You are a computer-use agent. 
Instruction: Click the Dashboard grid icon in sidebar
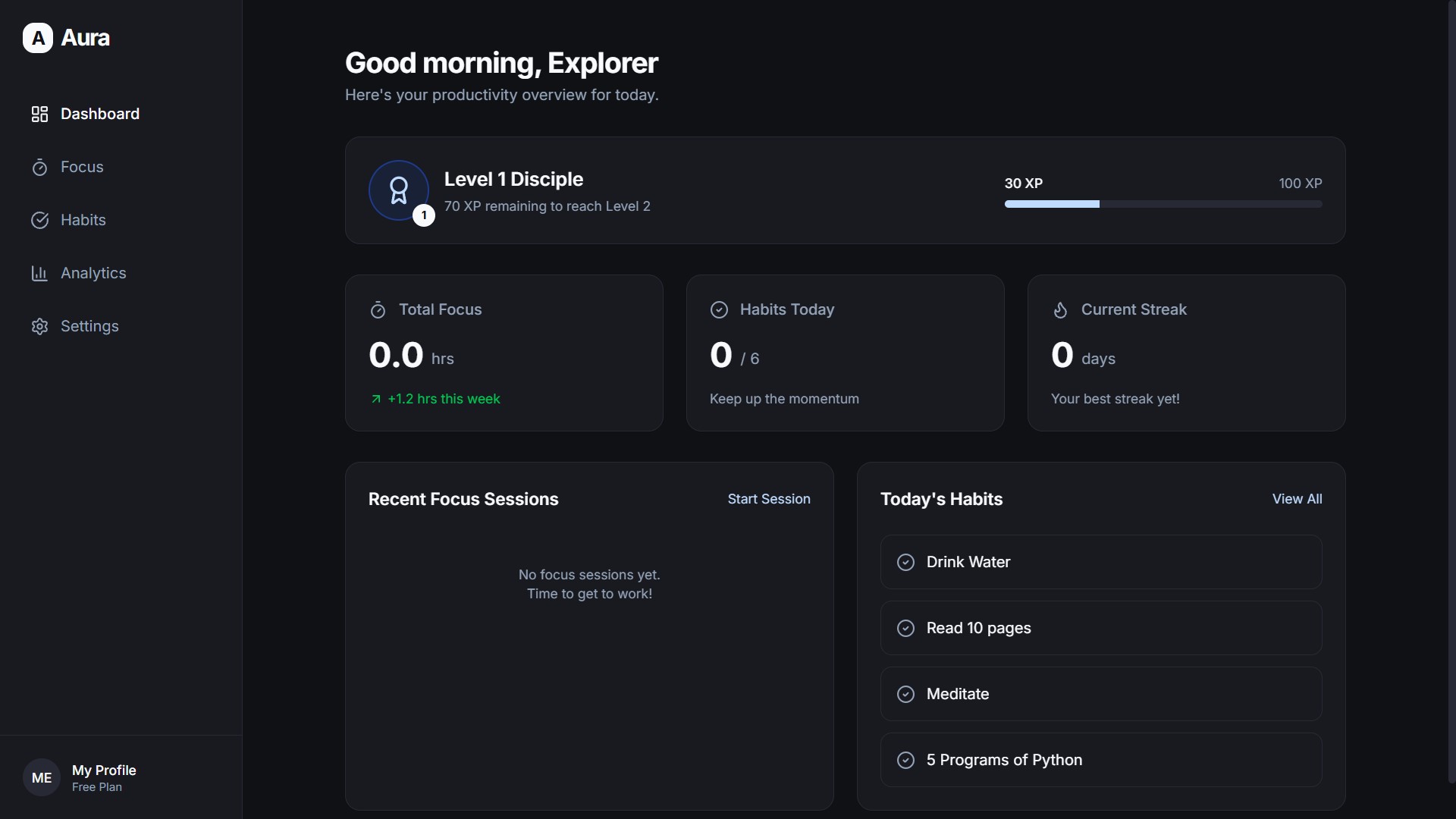click(x=39, y=114)
